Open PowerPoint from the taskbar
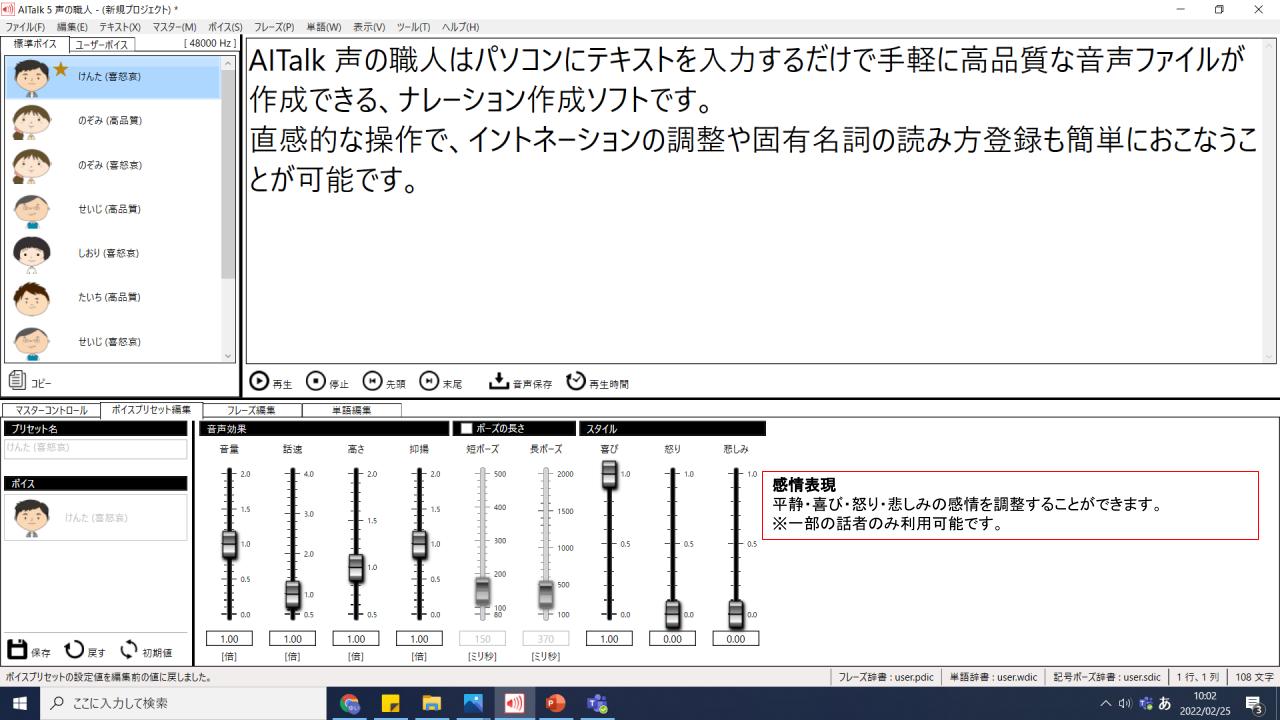This screenshot has width=1280, height=720. 556,703
